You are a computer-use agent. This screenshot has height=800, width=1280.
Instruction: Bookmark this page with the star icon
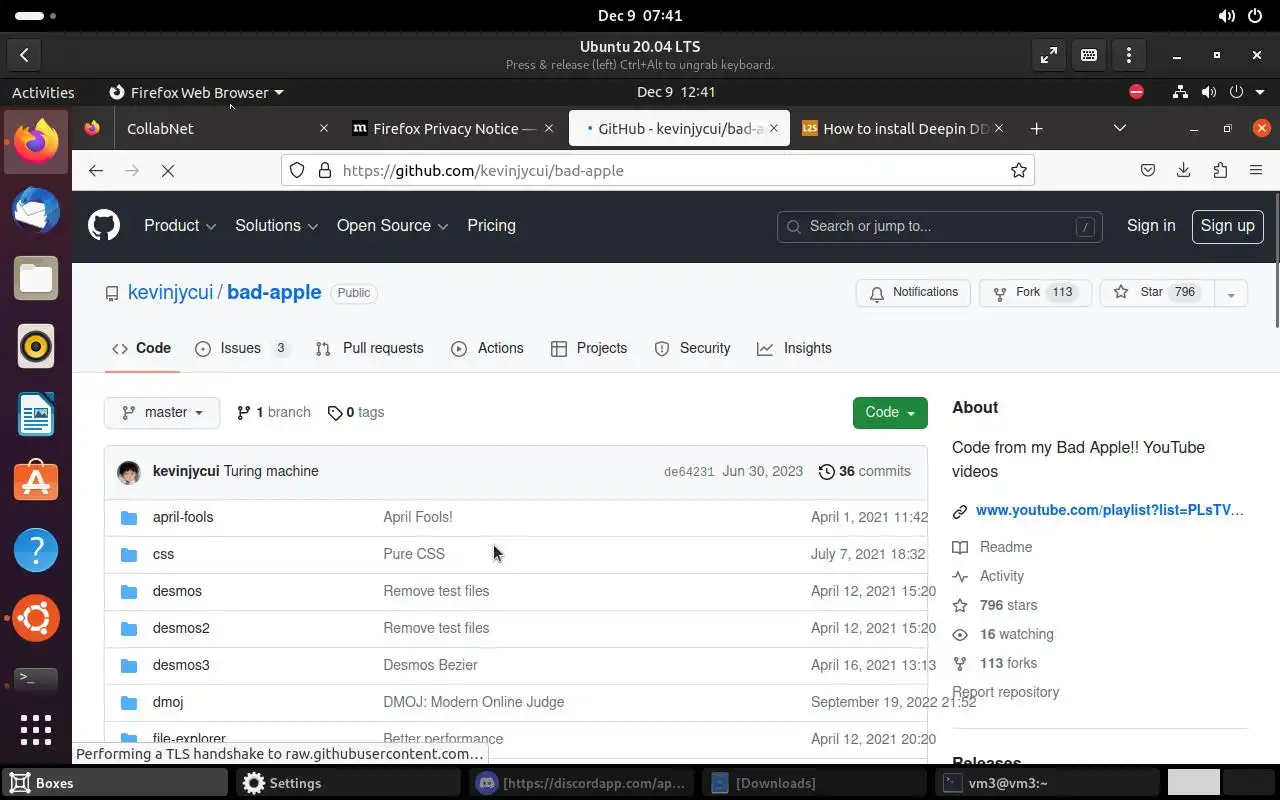click(x=1019, y=171)
